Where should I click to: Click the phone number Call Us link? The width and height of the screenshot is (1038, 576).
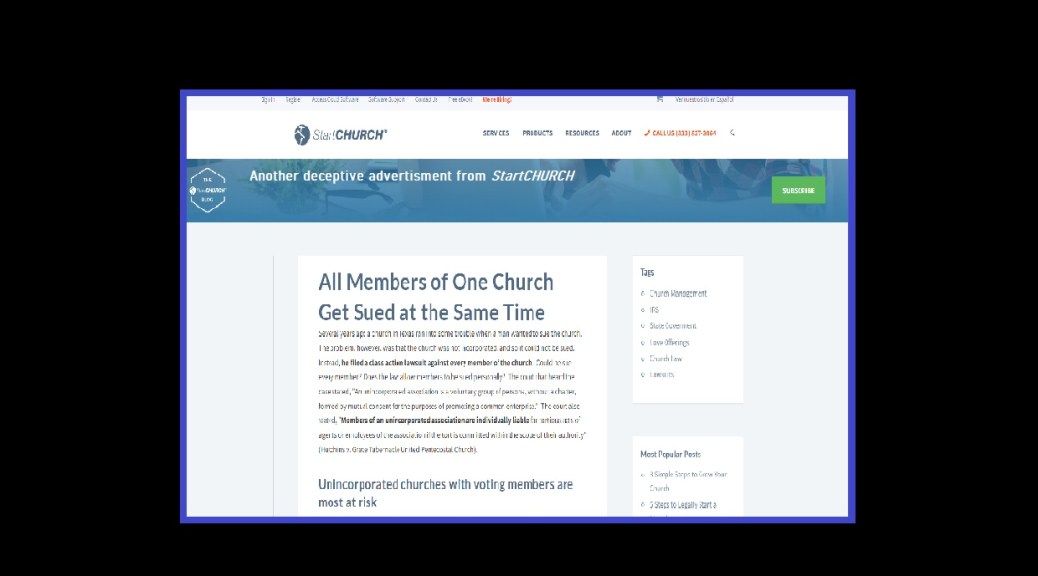(x=680, y=133)
